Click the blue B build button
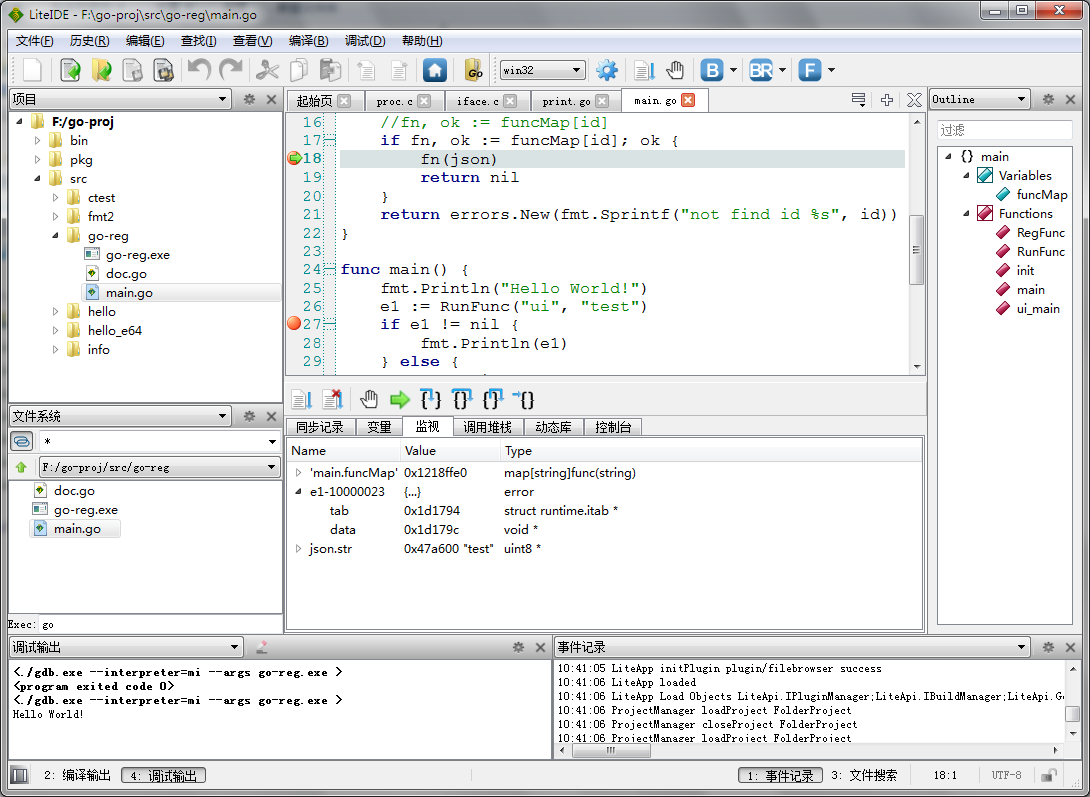The height and width of the screenshot is (797, 1090). pos(712,70)
